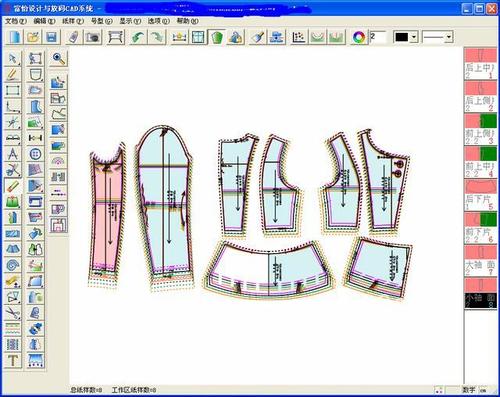Expand the black color dropdown
Viewport: 500px width, 397px height.
click(414, 37)
